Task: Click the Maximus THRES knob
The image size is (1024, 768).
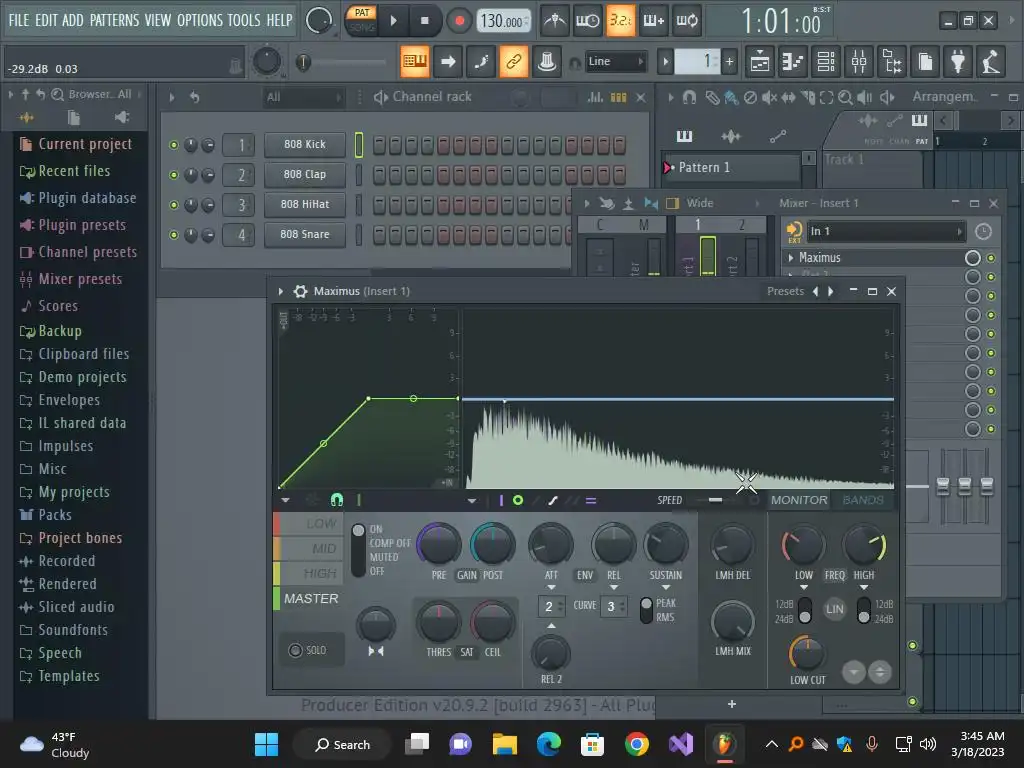Action: click(x=439, y=623)
